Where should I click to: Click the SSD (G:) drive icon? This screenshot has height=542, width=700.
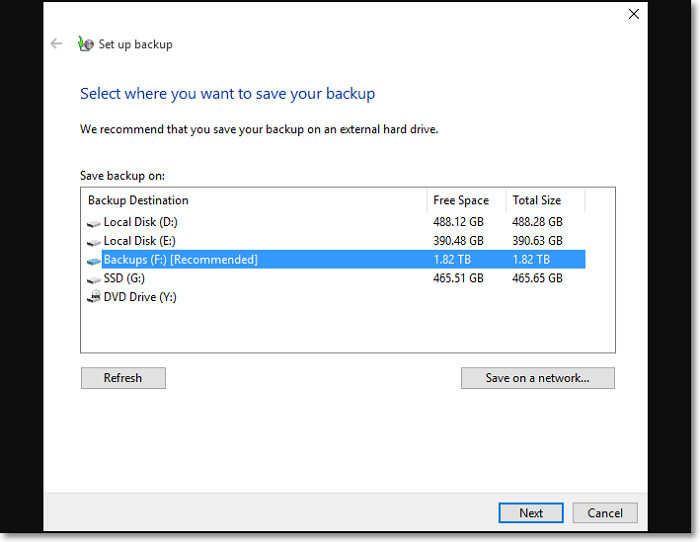(x=93, y=279)
